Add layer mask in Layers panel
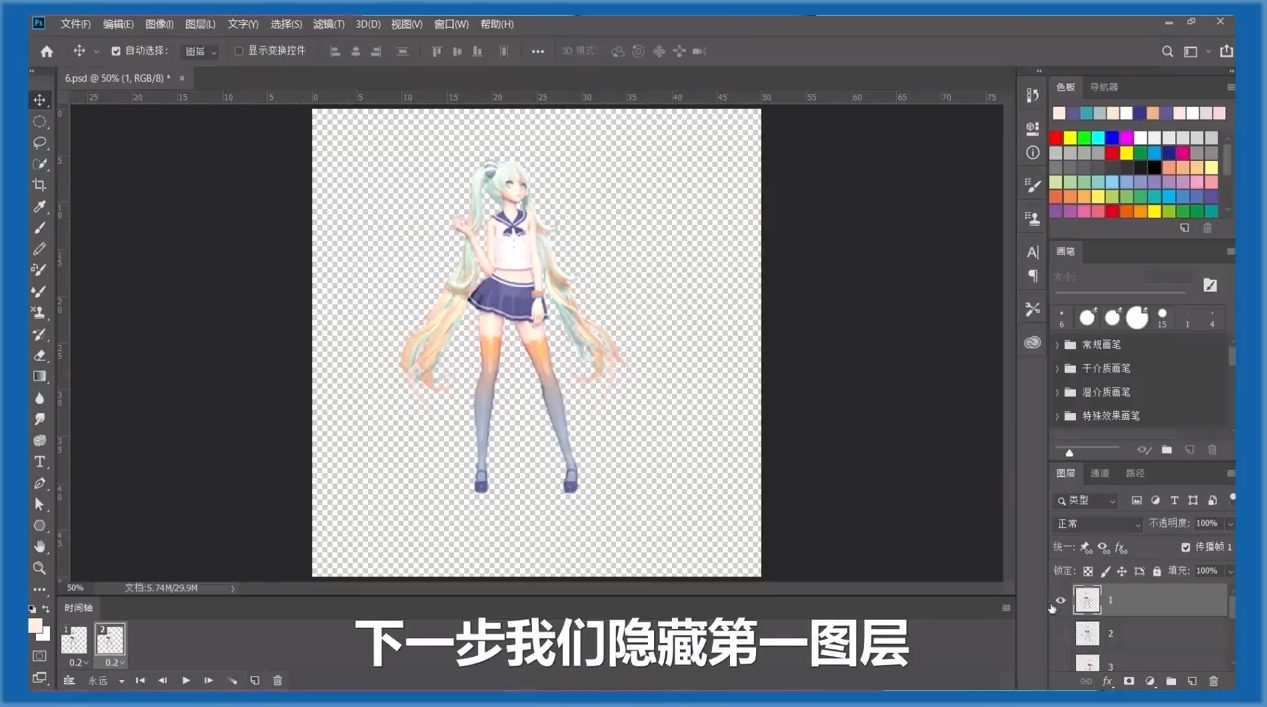Image resolution: width=1267 pixels, height=707 pixels. pyautogui.click(x=1129, y=681)
